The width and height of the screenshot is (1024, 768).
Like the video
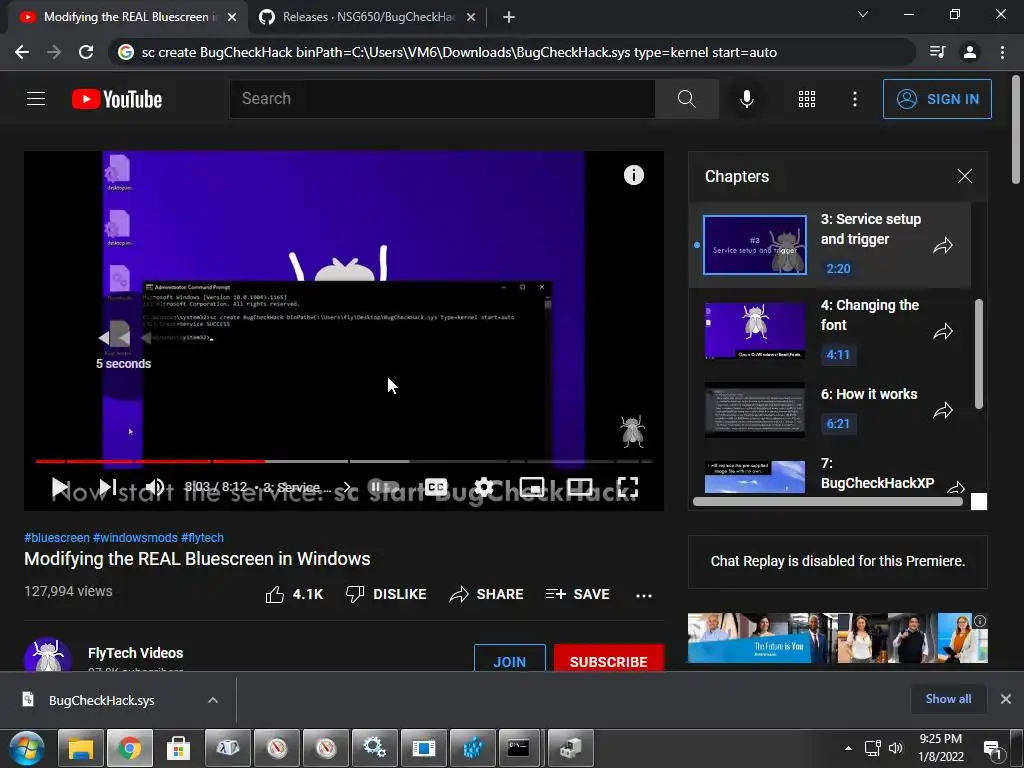pos(295,594)
